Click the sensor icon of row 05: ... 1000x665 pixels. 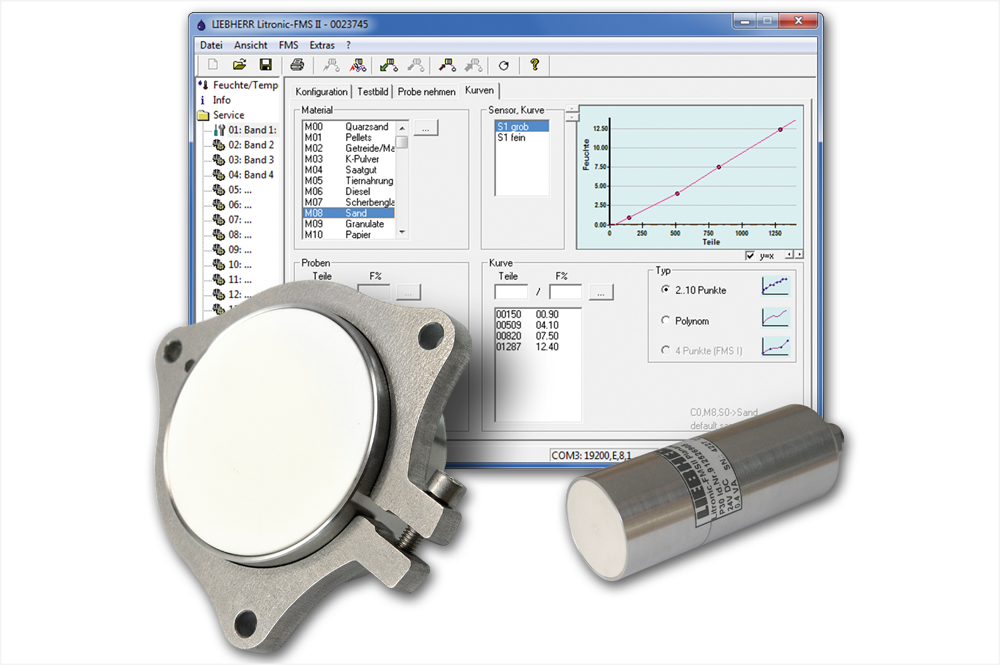coord(219,190)
